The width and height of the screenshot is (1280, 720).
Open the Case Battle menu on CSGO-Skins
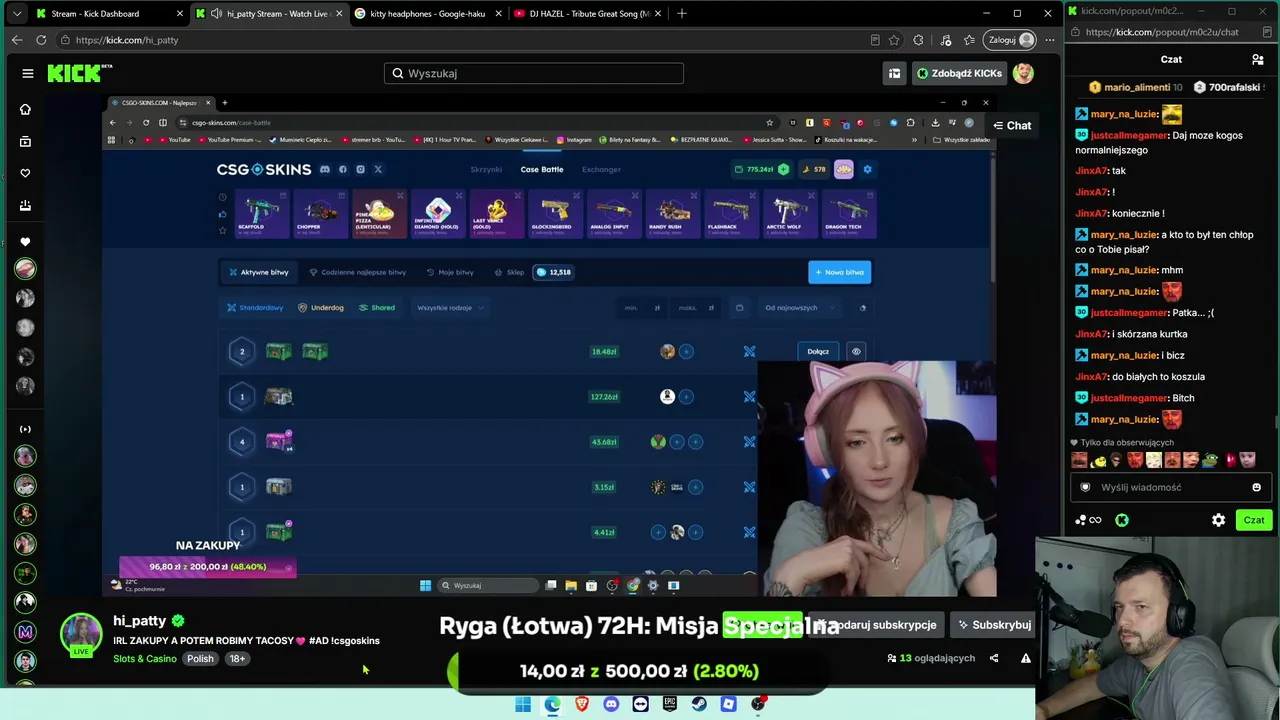pos(542,169)
